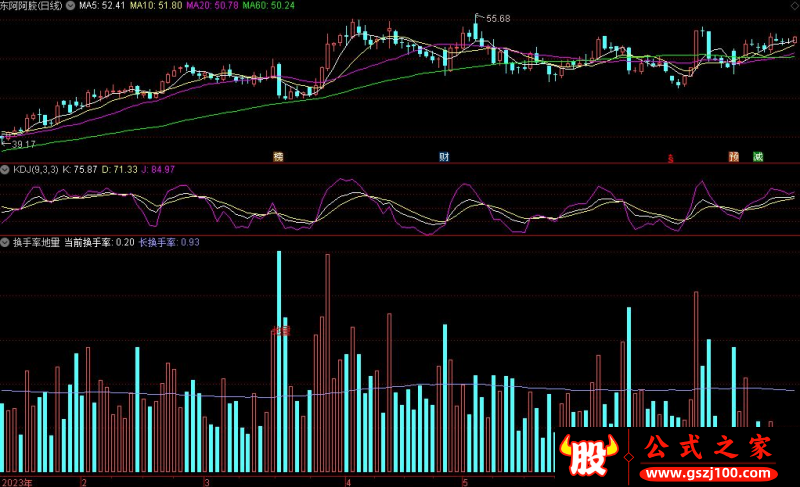This screenshot has width=800, height=487.
Task: Click the tallest cyan turnover bar
Action: pos(279,362)
